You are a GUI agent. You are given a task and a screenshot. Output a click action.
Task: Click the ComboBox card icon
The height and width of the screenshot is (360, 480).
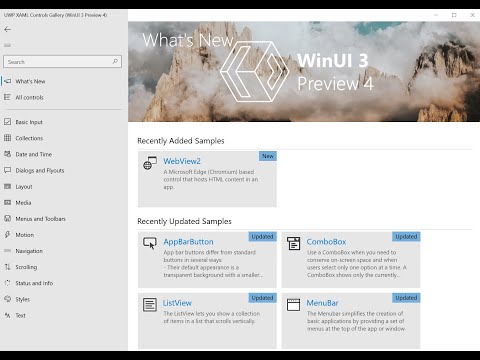coord(294,243)
